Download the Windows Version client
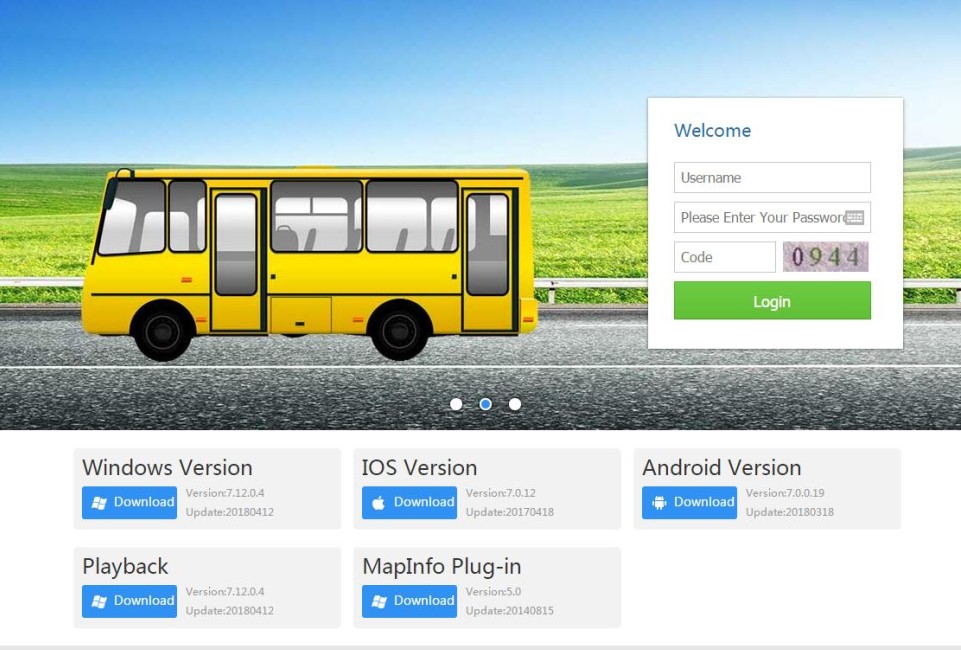Screen dimensions: 961x650 [129, 502]
